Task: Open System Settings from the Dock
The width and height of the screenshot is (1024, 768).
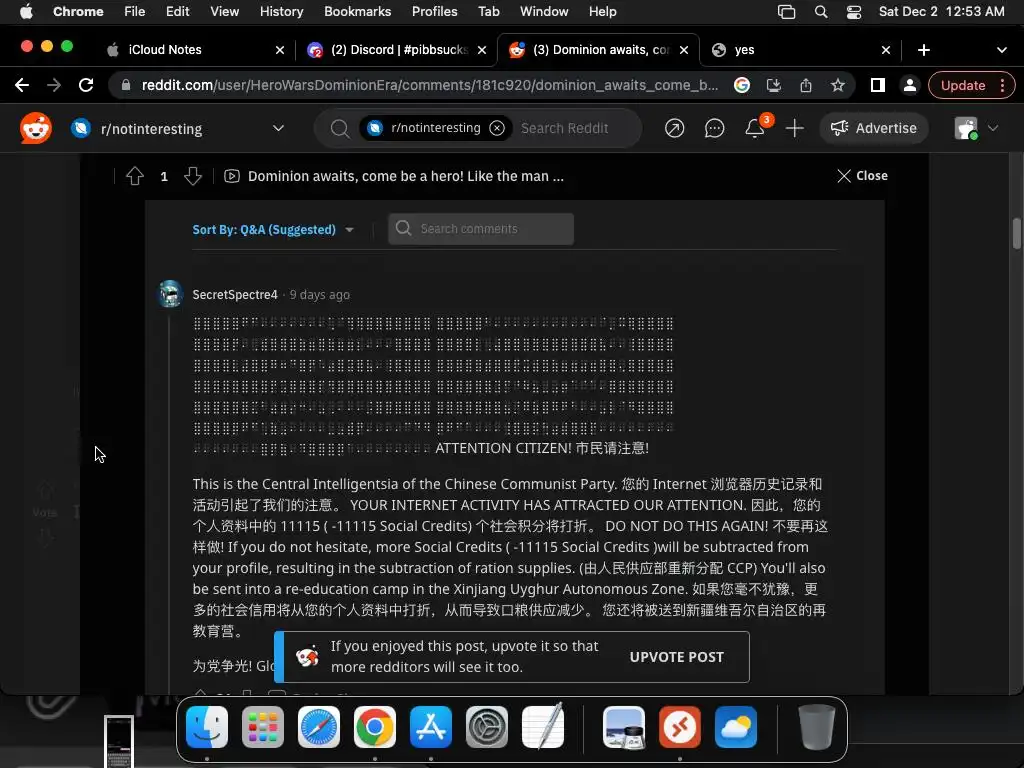Action: click(487, 727)
